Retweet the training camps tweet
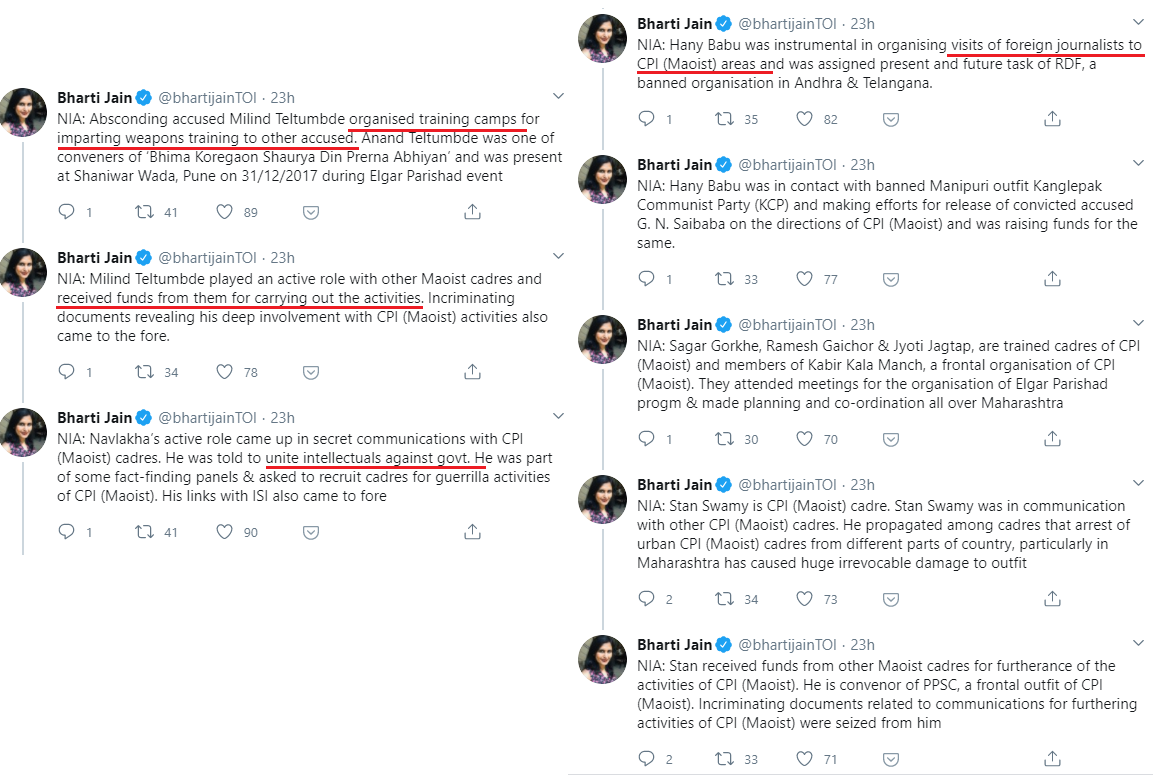Image resolution: width=1153 pixels, height=776 pixels. click(145, 212)
